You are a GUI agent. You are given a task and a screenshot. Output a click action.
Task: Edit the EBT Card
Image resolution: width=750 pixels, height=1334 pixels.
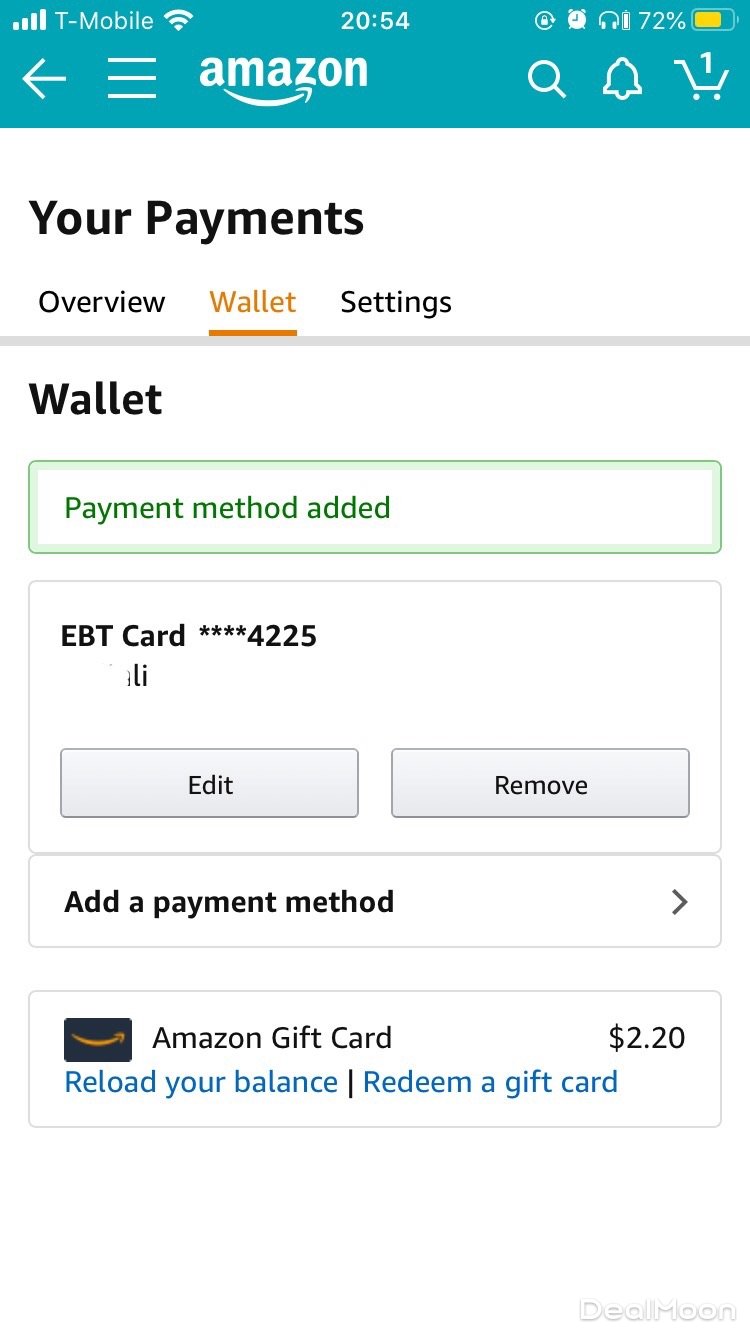tap(209, 784)
